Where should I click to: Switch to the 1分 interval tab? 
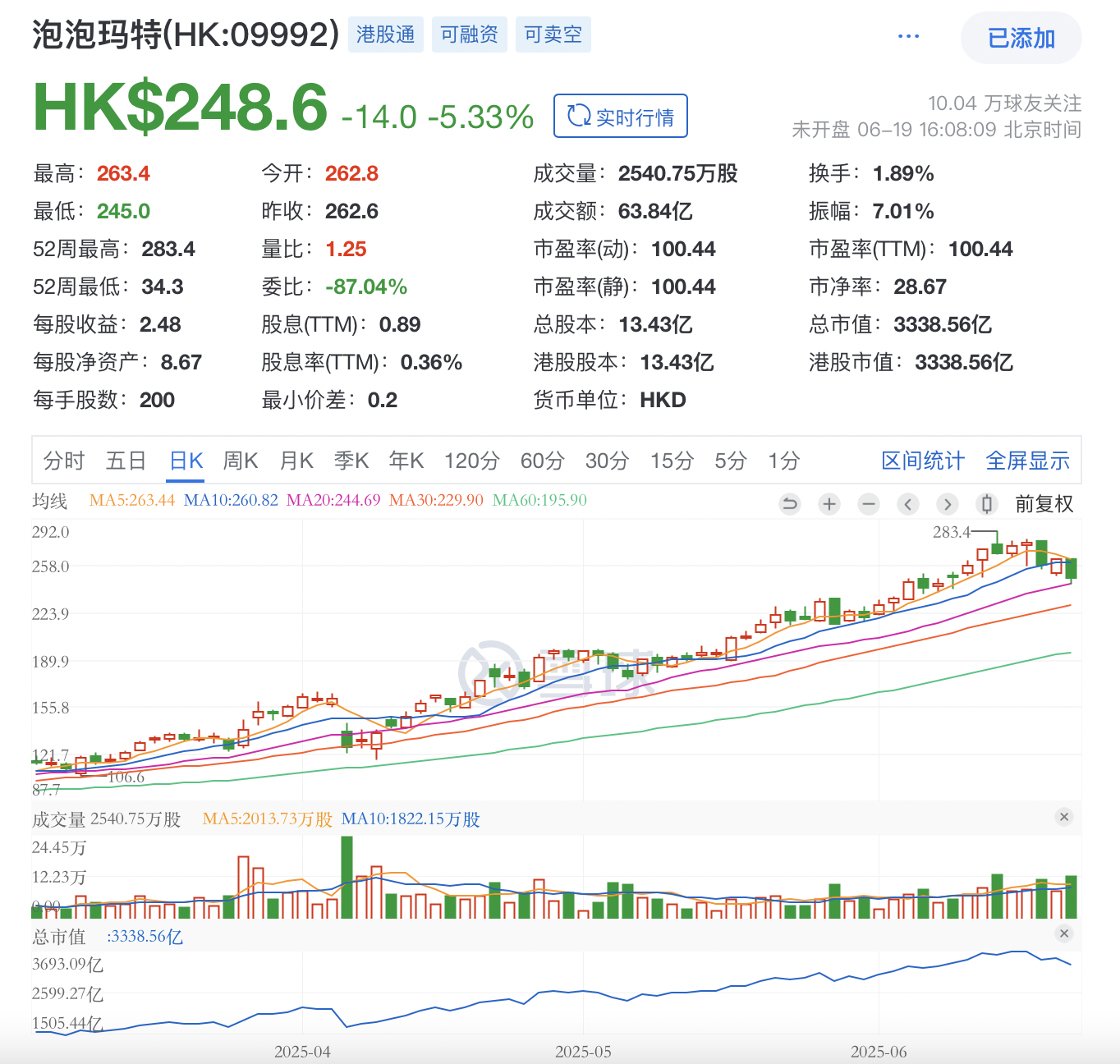[x=784, y=461]
